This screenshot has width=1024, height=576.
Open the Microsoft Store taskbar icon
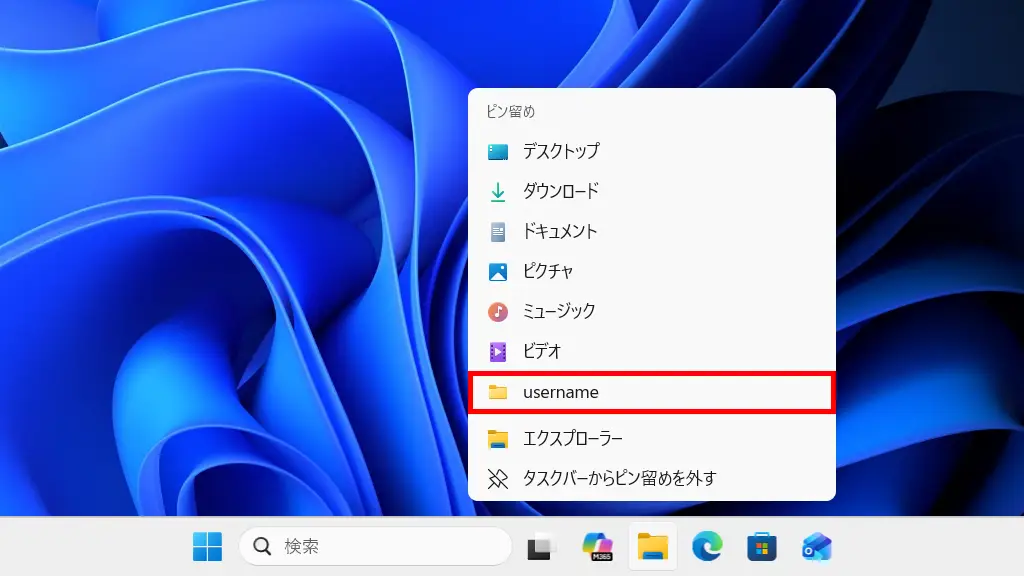tap(762, 547)
